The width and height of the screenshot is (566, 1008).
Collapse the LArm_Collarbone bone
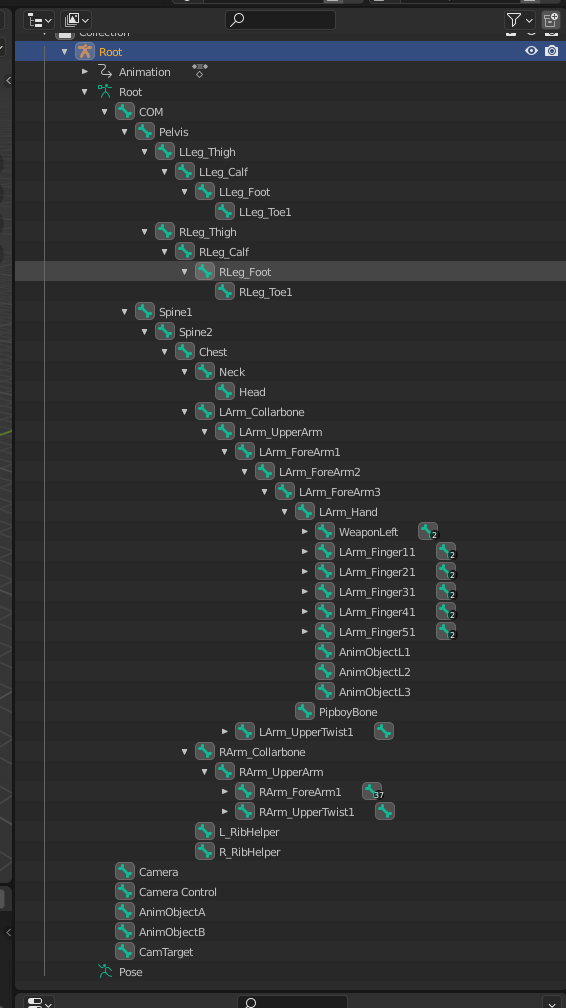click(184, 411)
